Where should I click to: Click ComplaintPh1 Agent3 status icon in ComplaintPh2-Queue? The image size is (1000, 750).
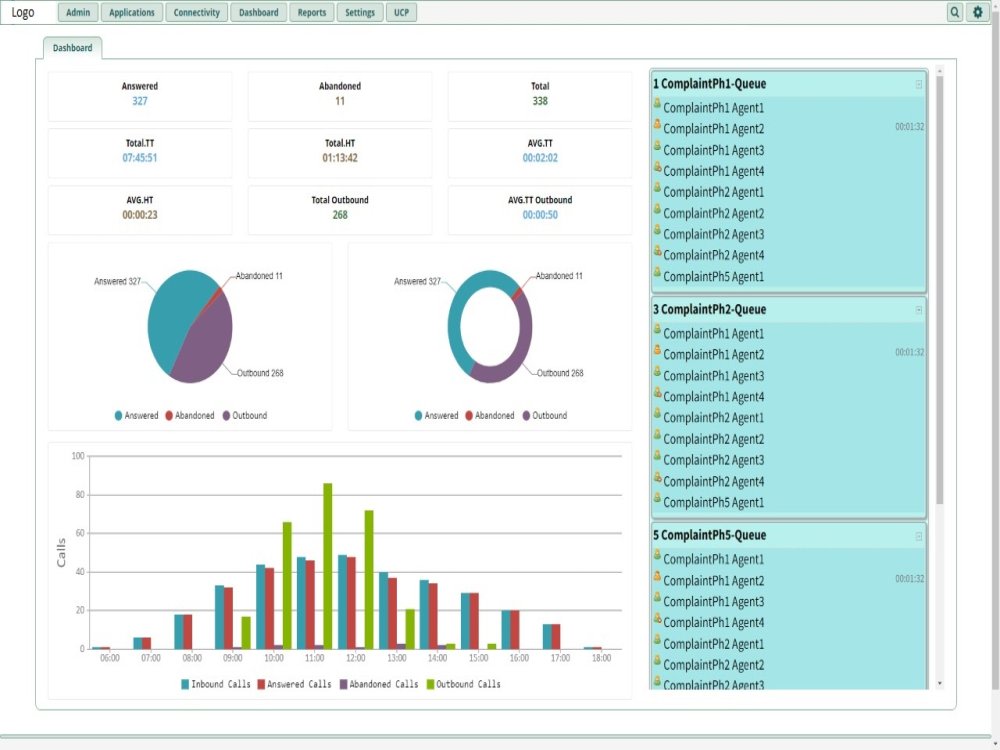tap(657, 372)
